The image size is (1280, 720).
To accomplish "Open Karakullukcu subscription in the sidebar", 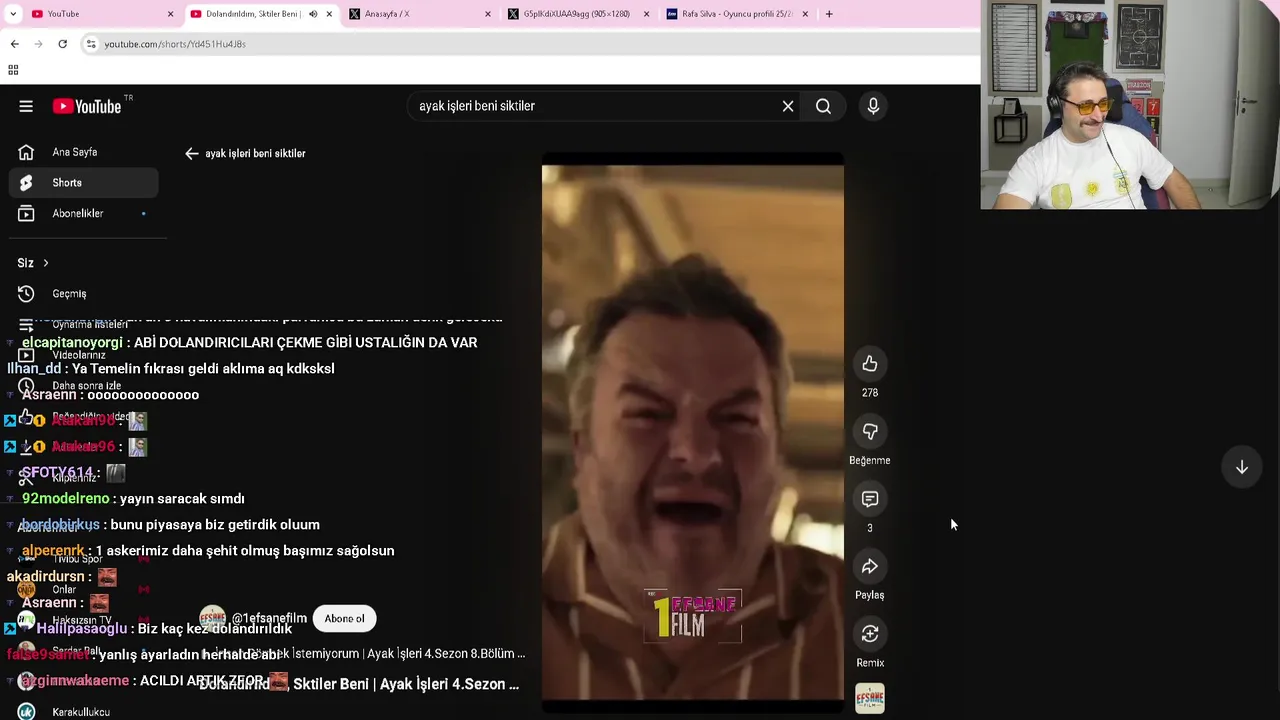I will 84,712.
